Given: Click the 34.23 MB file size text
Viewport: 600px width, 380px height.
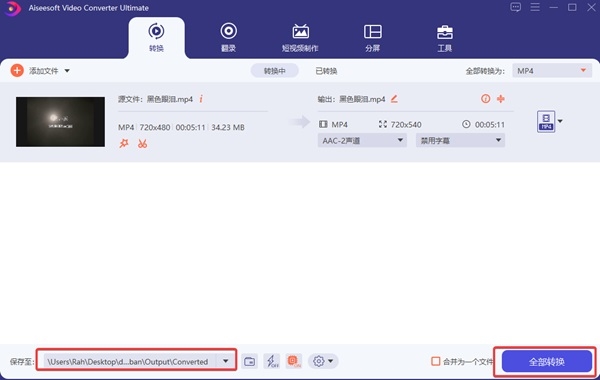Looking at the screenshot, I should click(x=228, y=127).
